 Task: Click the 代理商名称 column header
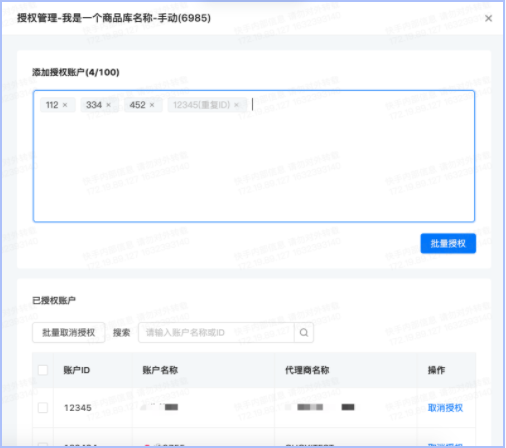coord(307,370)
